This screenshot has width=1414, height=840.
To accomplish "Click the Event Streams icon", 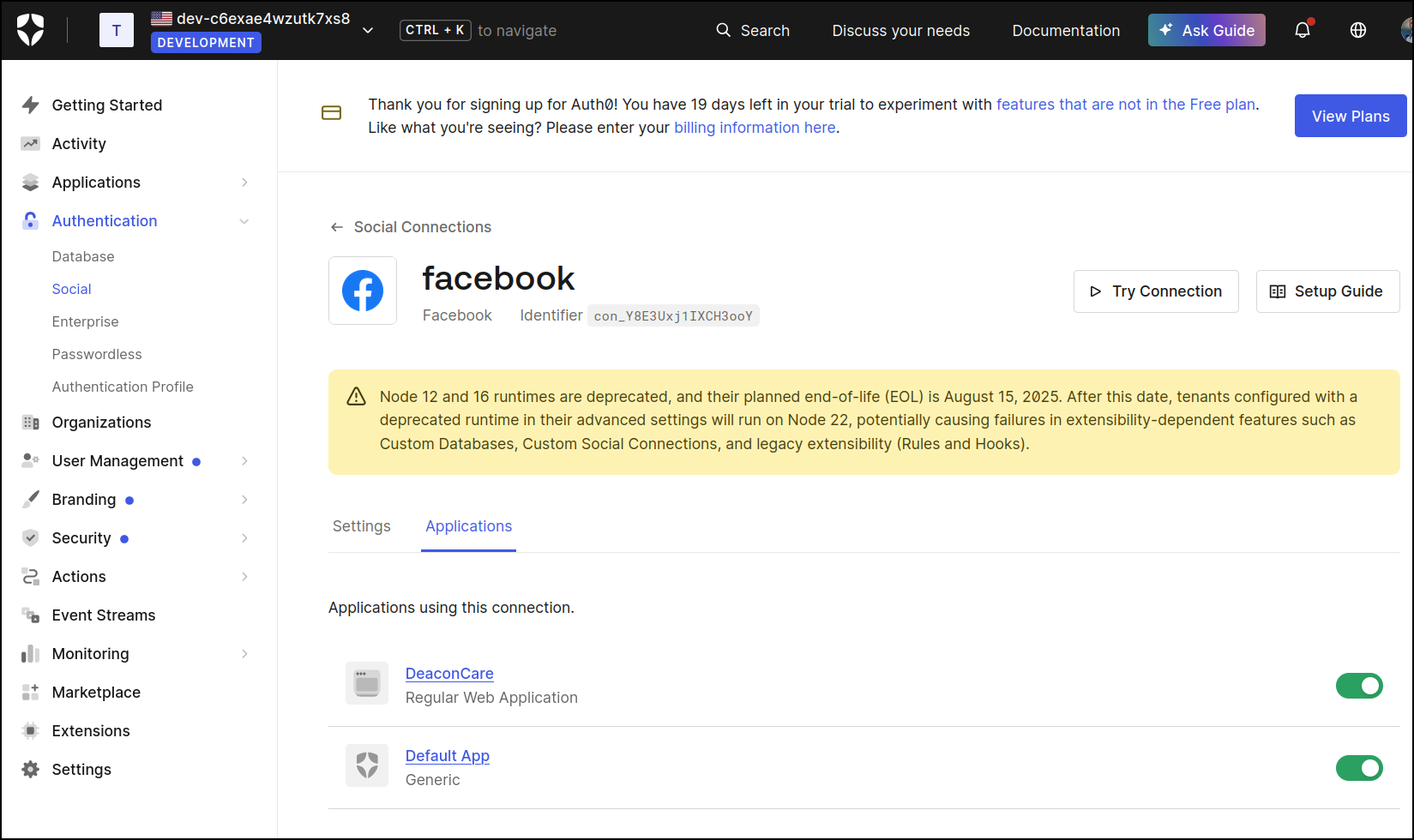I will tap(31, 615).
